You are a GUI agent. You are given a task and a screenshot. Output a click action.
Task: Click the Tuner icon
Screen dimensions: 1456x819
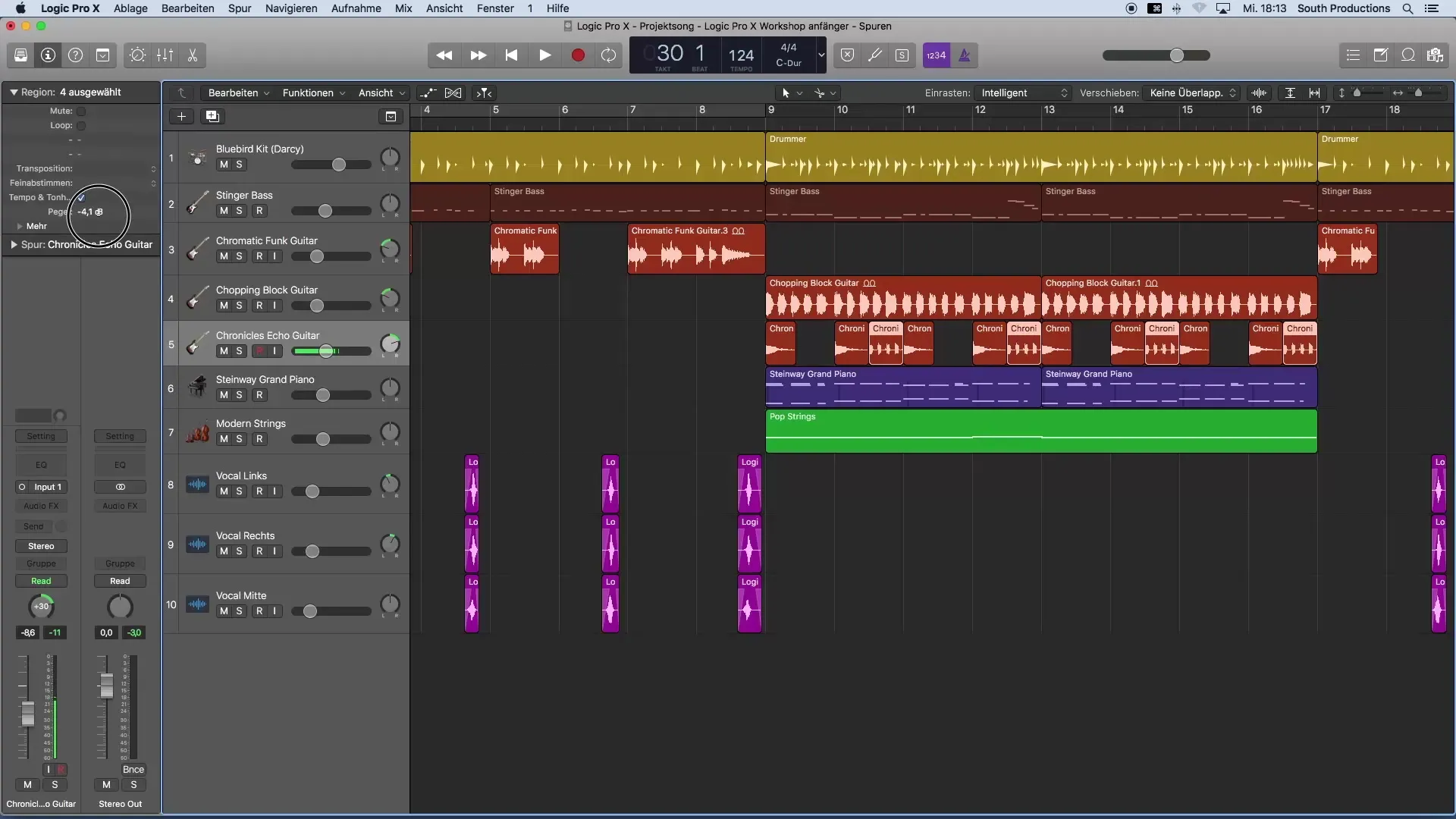click(x=875, y=55)
